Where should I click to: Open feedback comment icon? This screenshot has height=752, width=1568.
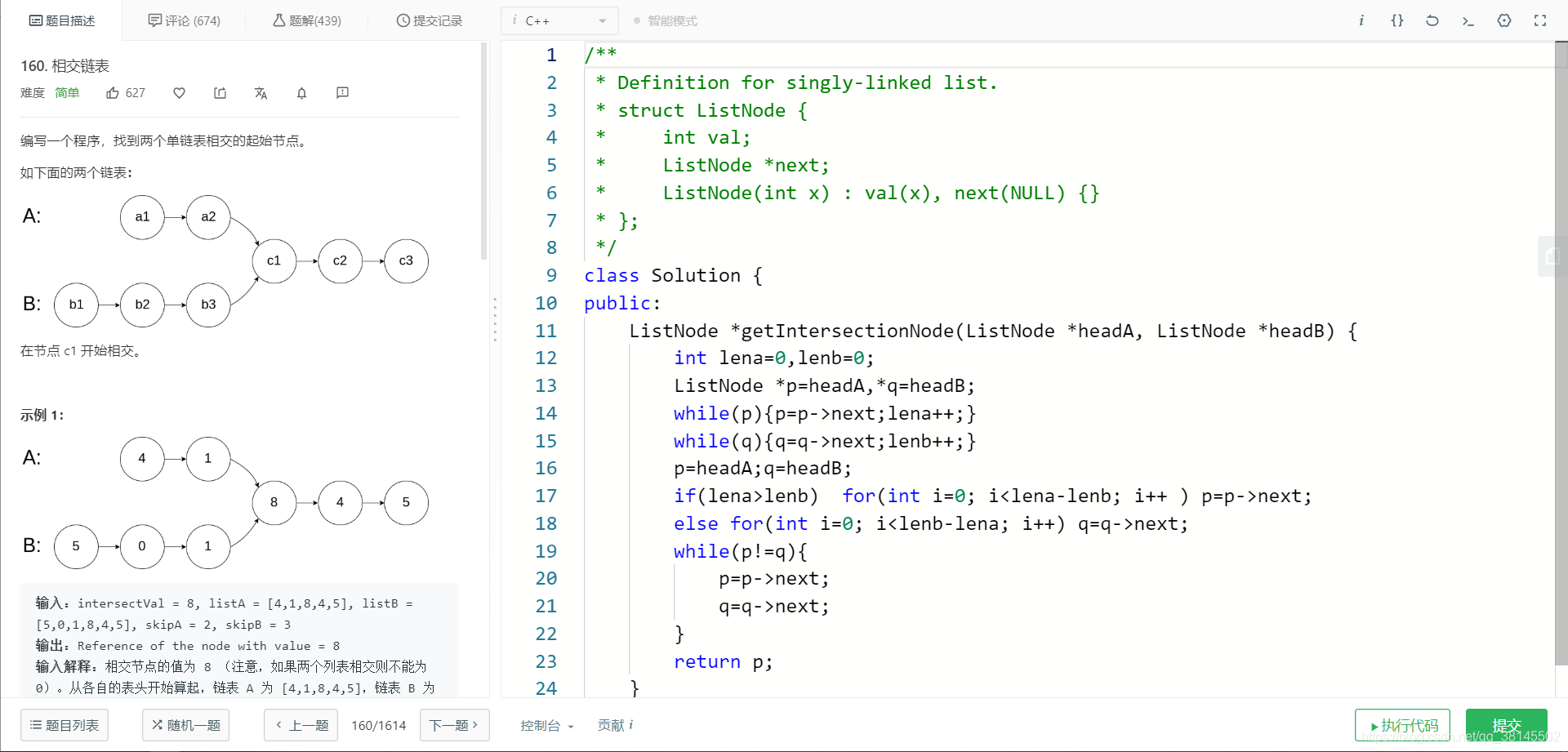tap(343, 93)
